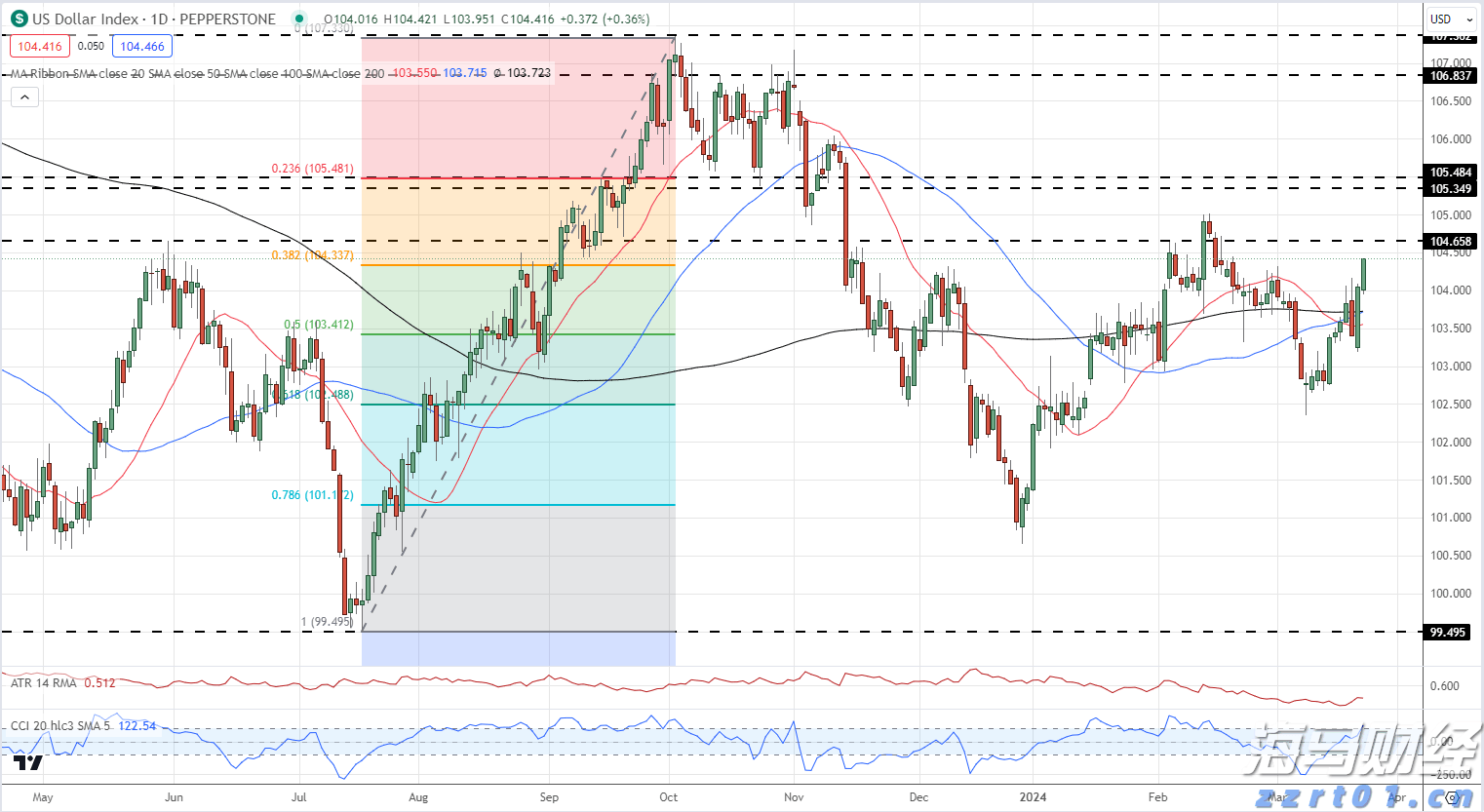Click the blue 104.466 buy price button

click(x=142, y=46)
